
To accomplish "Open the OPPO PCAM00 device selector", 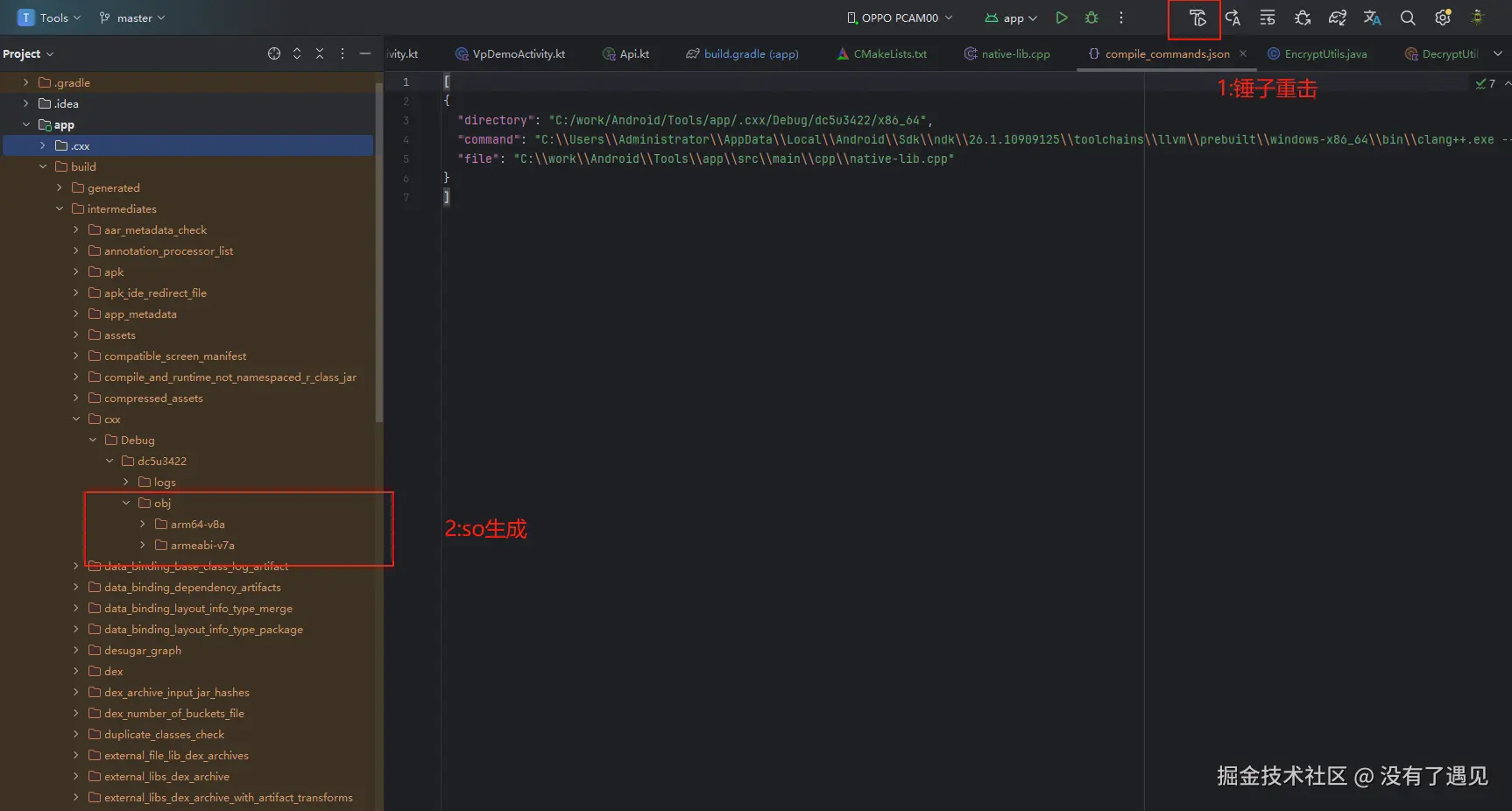I will pyautogui.click(x=900, y=18).
